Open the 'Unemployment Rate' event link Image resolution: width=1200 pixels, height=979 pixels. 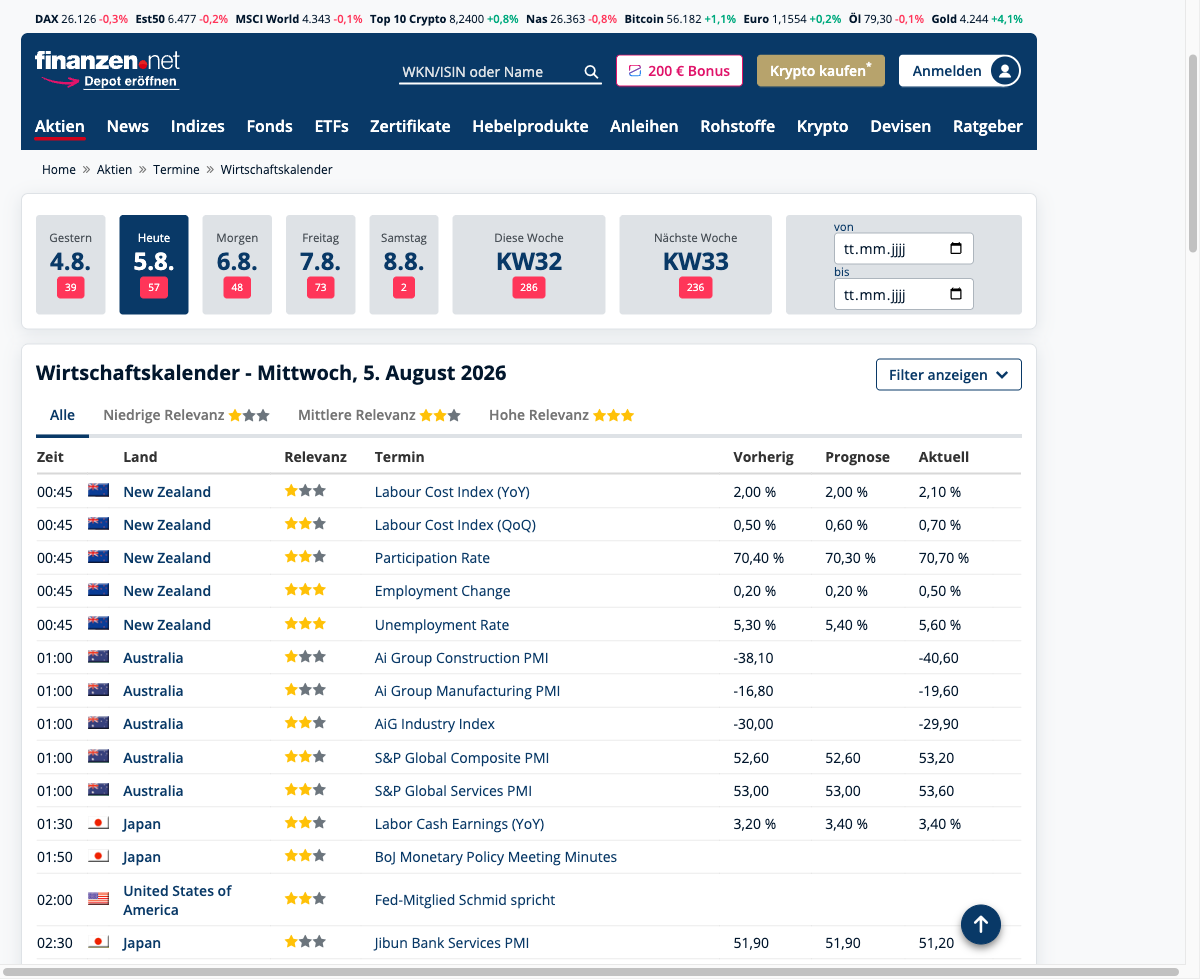click(442, 625)
